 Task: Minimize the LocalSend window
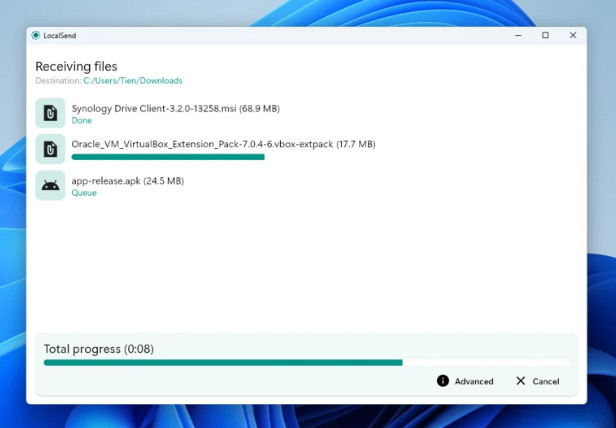coord(518,35)
